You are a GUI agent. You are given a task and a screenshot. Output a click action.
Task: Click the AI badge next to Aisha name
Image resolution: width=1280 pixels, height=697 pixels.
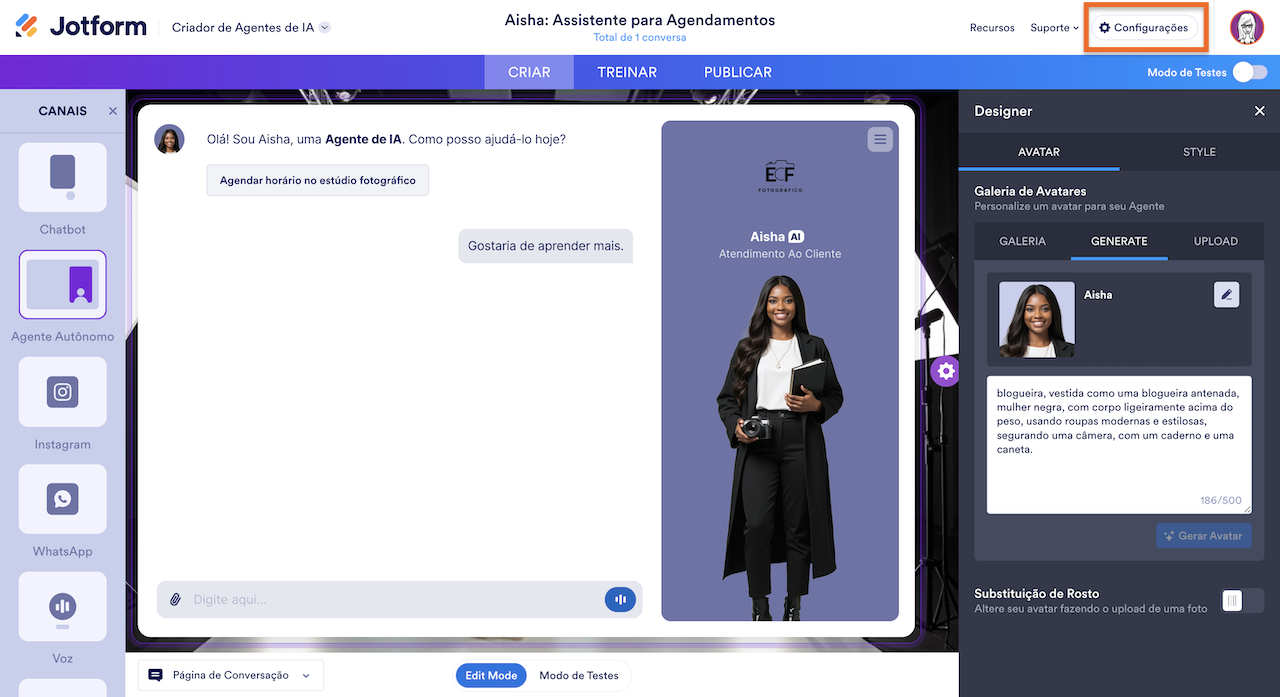[796, 237]
